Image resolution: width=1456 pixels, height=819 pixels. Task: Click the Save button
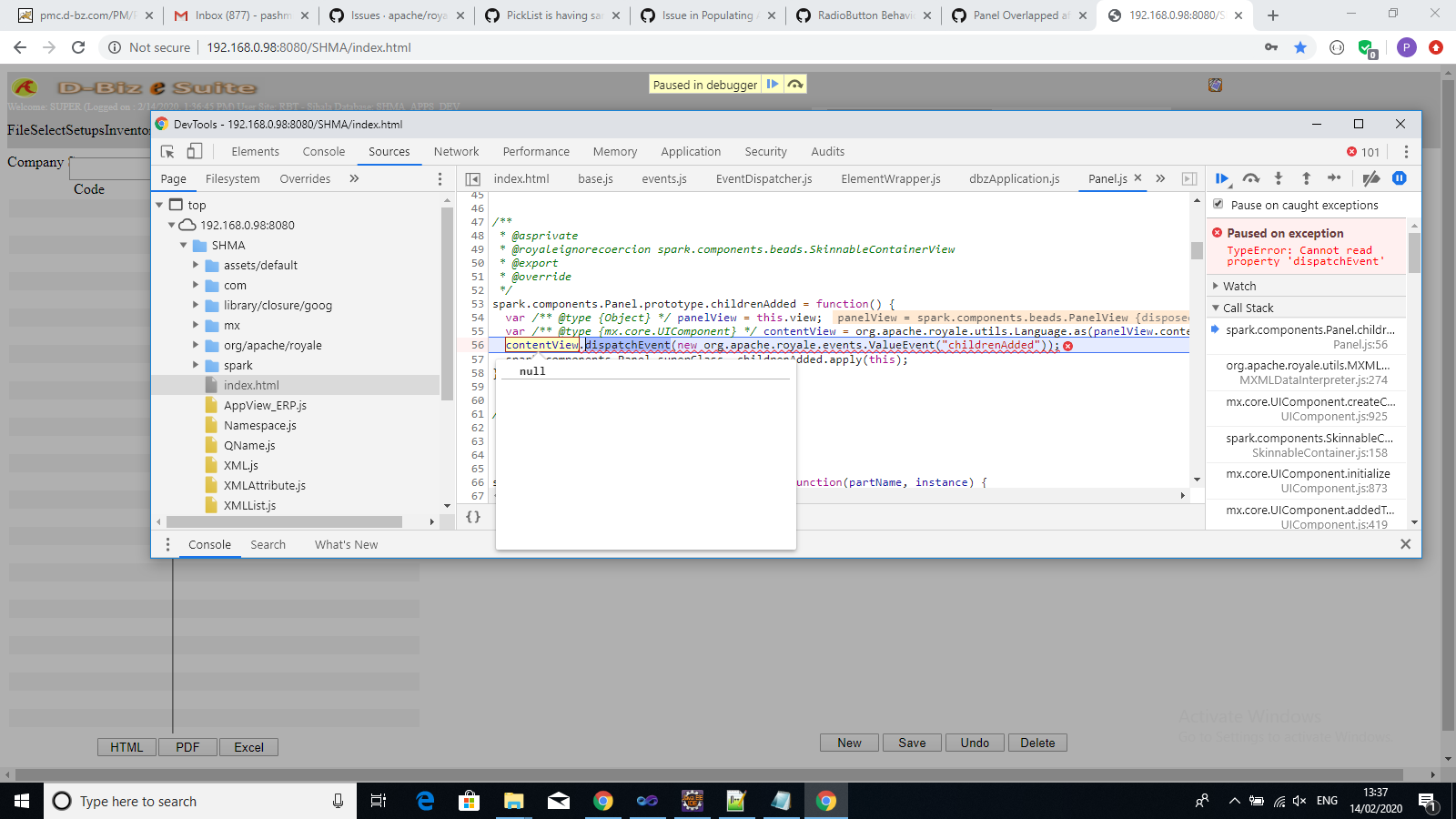coord(912,743)
